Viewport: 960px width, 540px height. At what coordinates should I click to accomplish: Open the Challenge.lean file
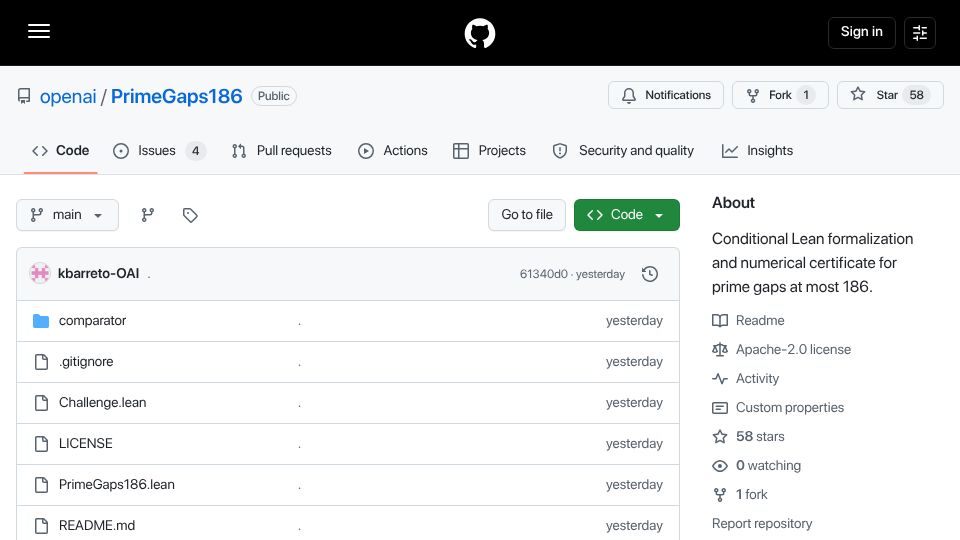tap(102, 403)
